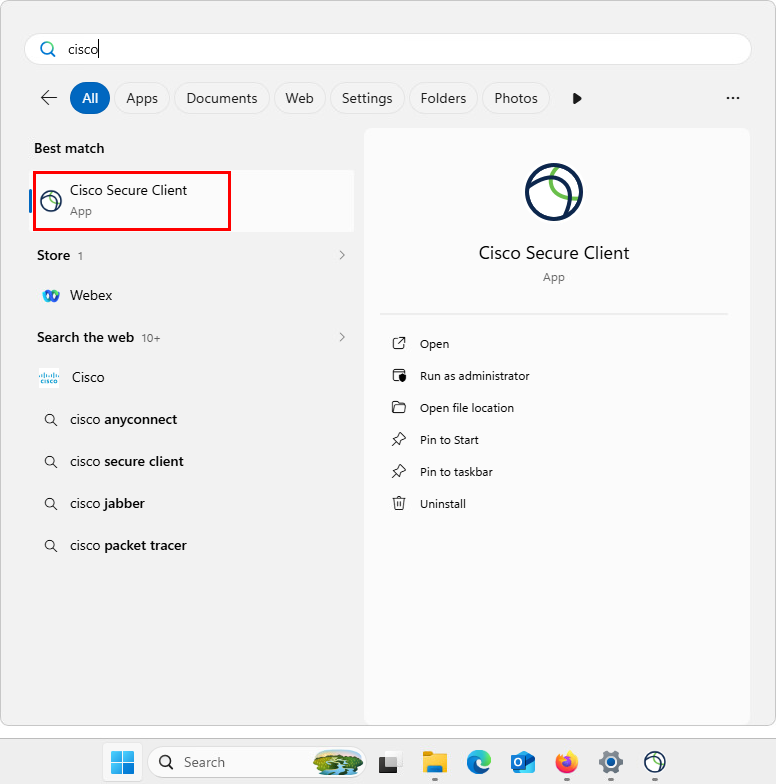The image size is (776, 784).
Task: Open the Cisco web result
Action: click(x=194, y=378)
